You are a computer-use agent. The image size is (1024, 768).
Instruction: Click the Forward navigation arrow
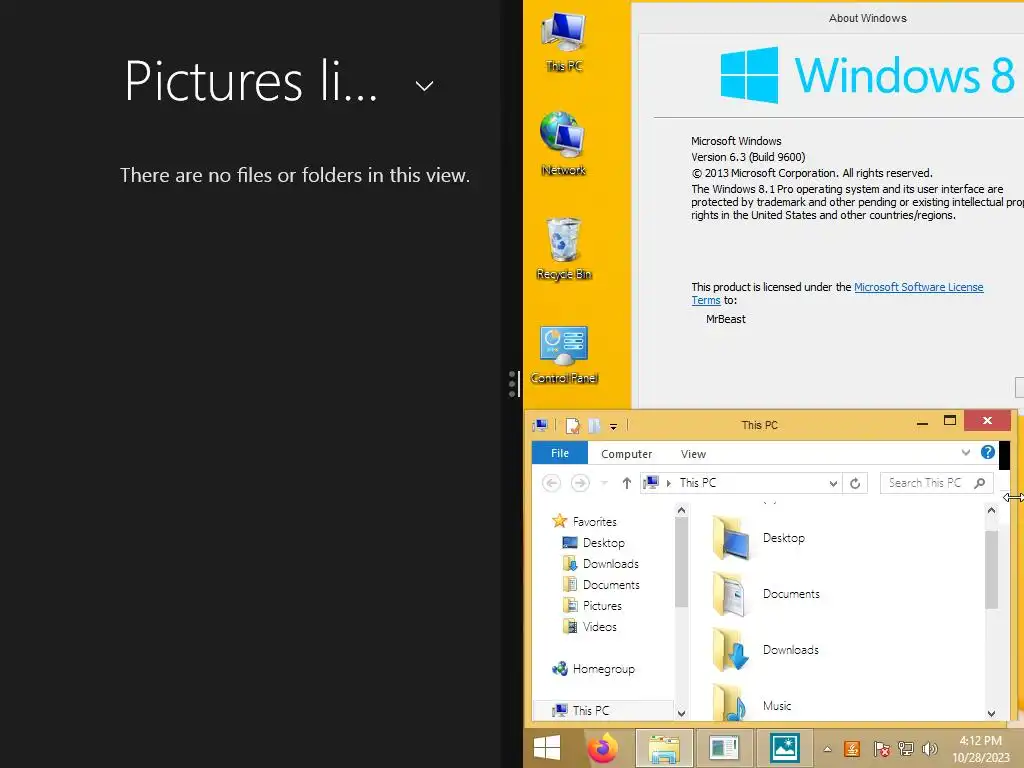(580, 483)
